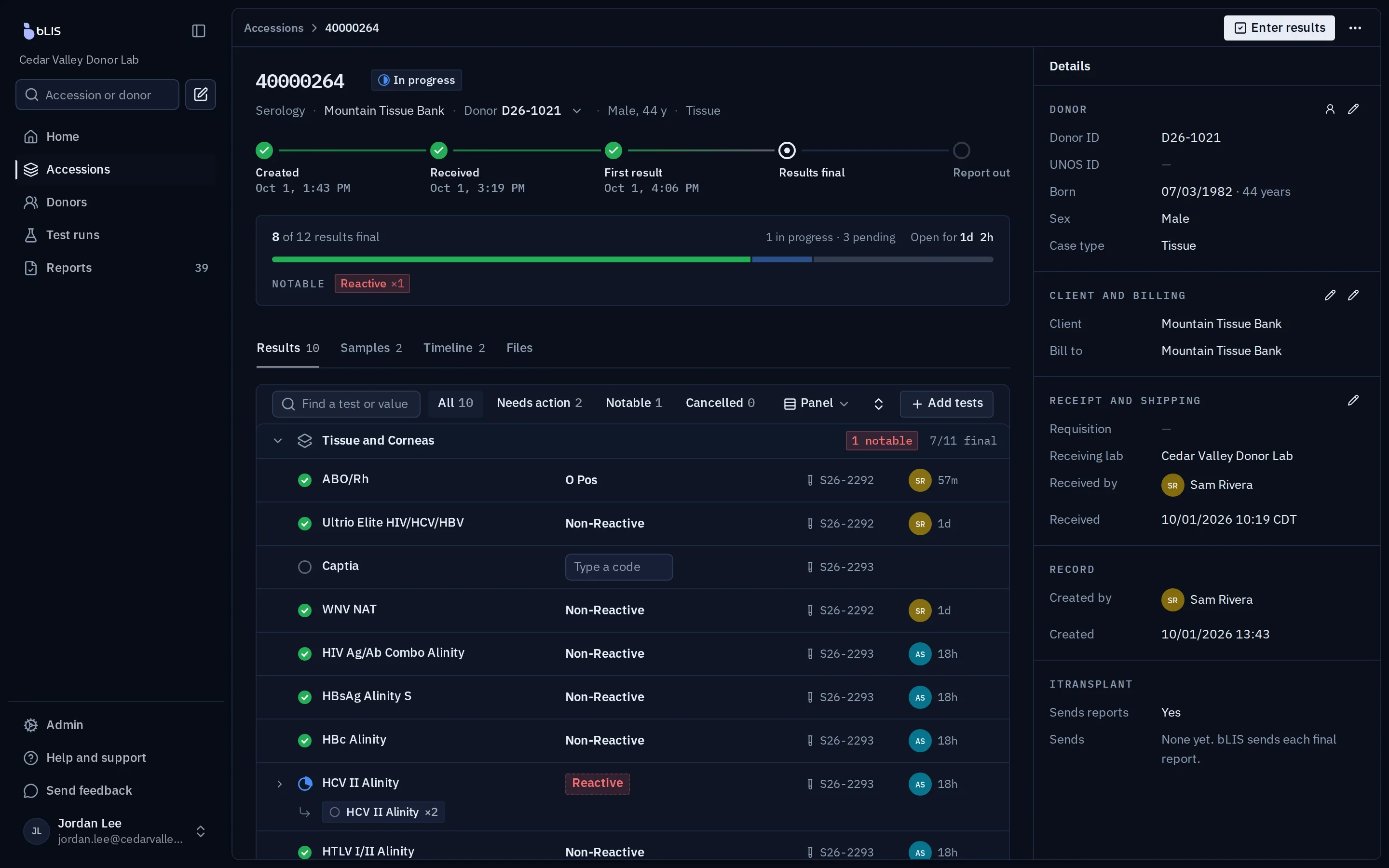
Task: Click the HCV II Alinity ×2 repeat chip
Action: 383,812
